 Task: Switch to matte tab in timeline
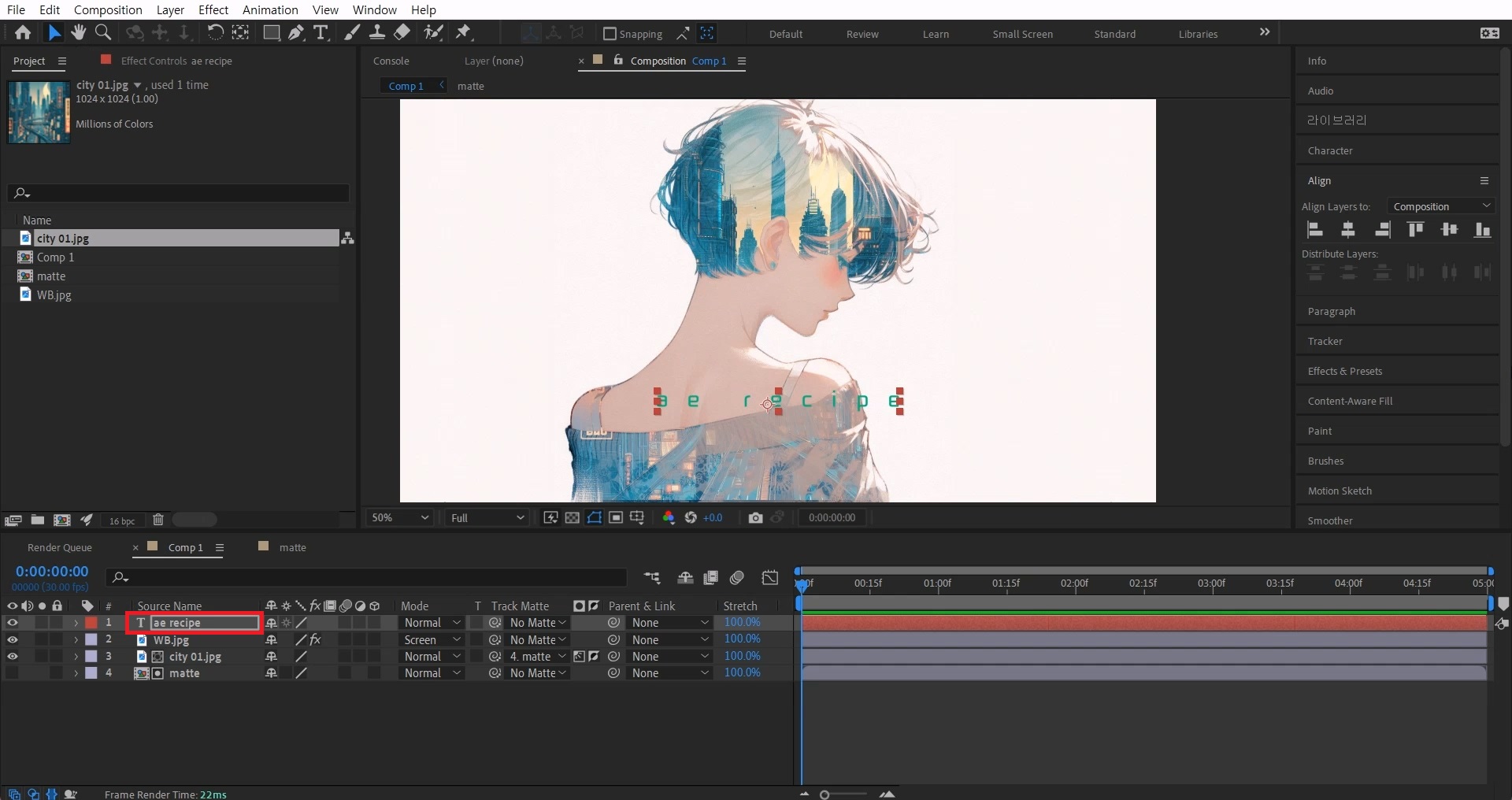click(x=292, y=547)
